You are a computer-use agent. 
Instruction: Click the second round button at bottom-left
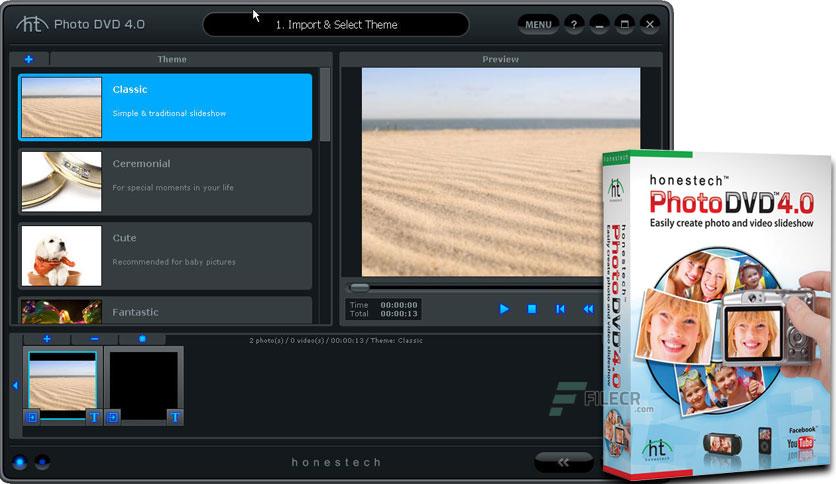[x=42, y=462]
